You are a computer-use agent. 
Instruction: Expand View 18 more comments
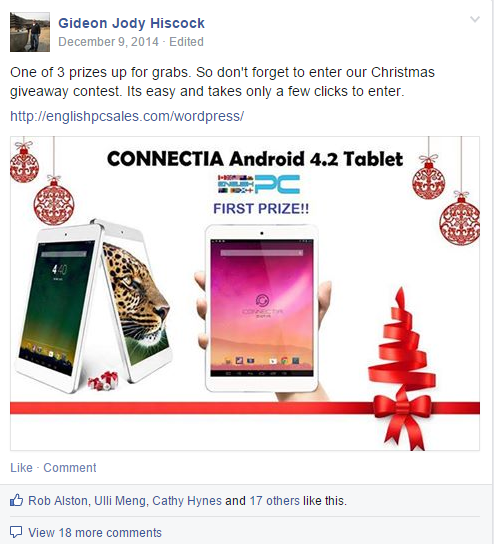pyautogui.click(x=95, y=533)
